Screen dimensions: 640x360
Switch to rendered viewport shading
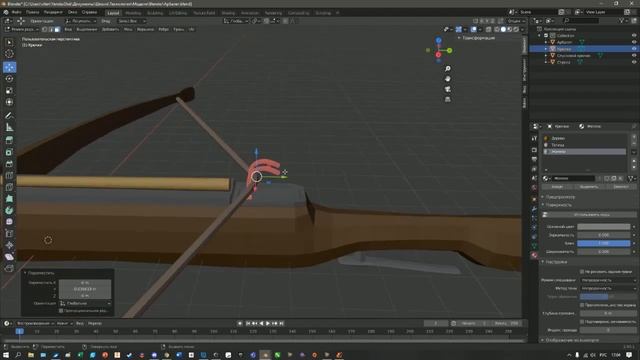click(516, 29)
